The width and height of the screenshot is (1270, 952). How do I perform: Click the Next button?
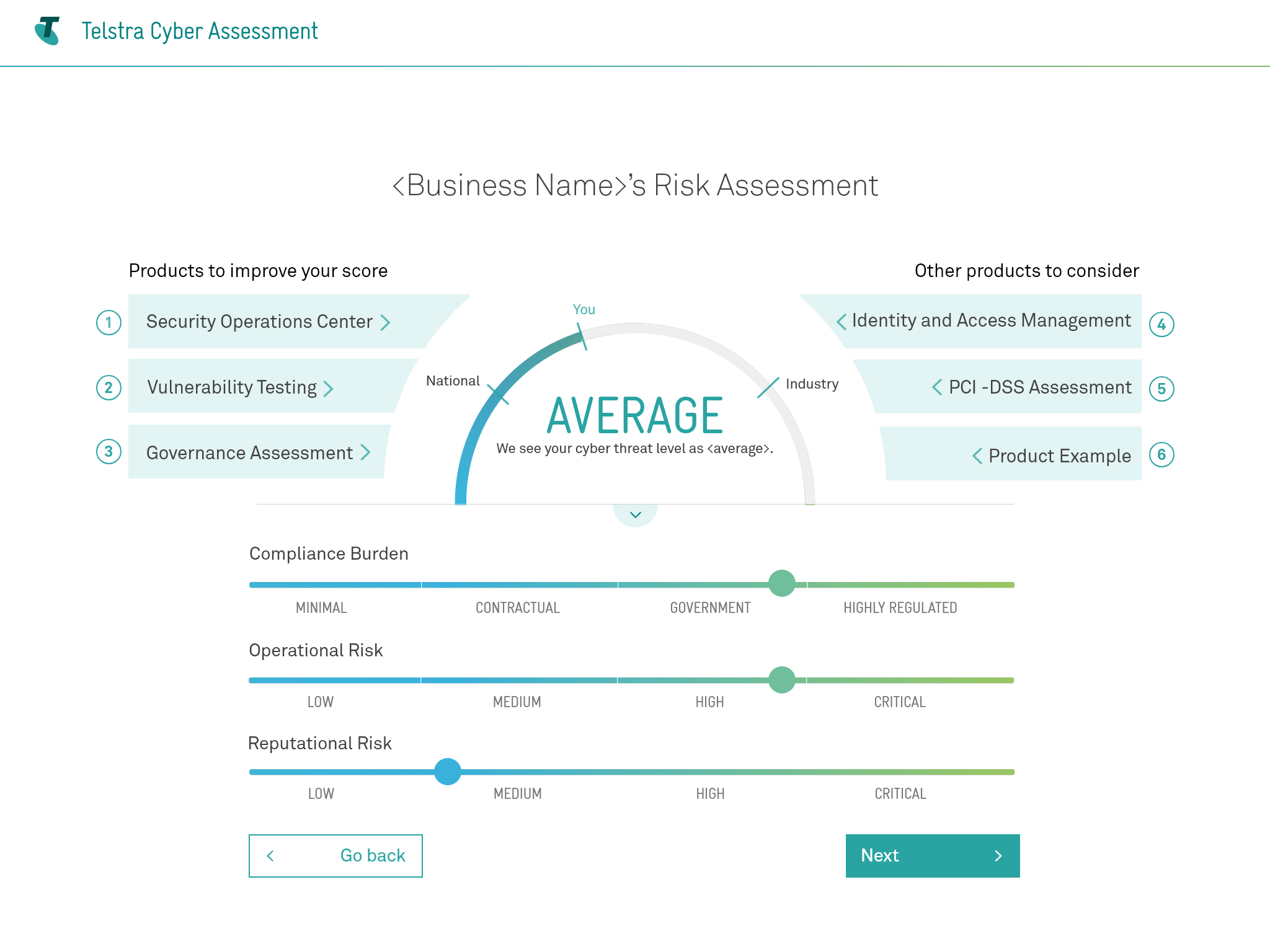coord(932,855)
